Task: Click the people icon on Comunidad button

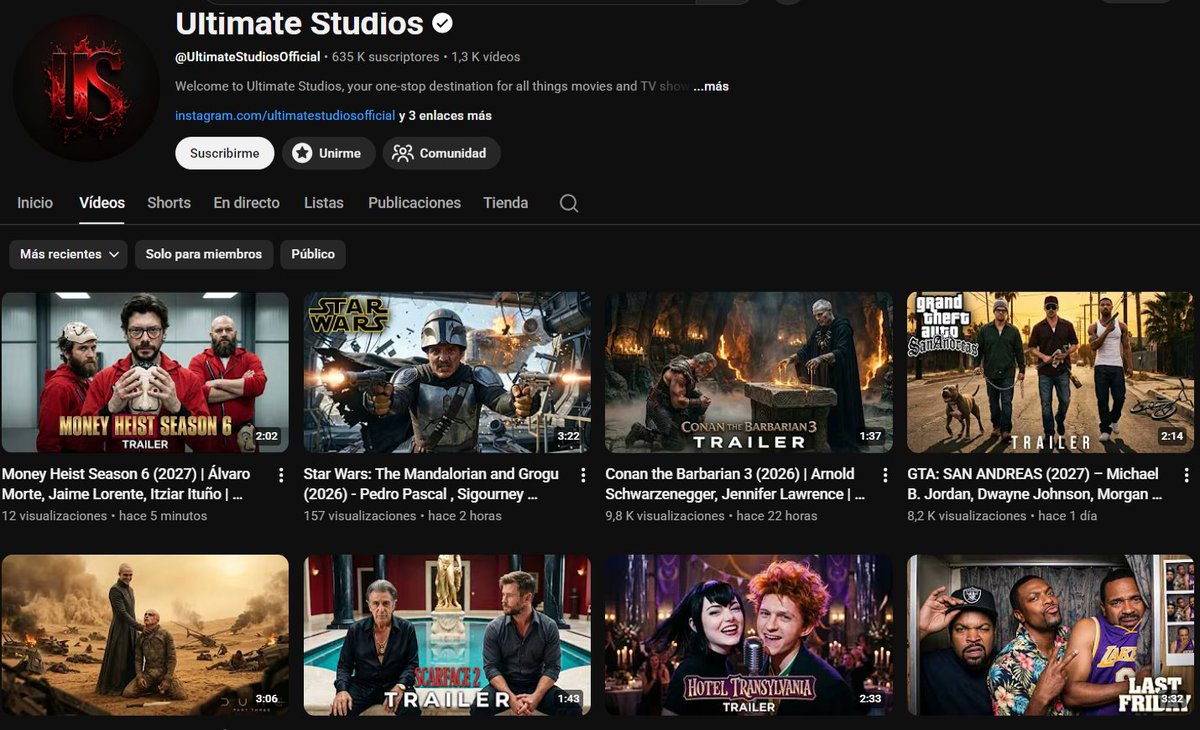Action: click(403, 153)
